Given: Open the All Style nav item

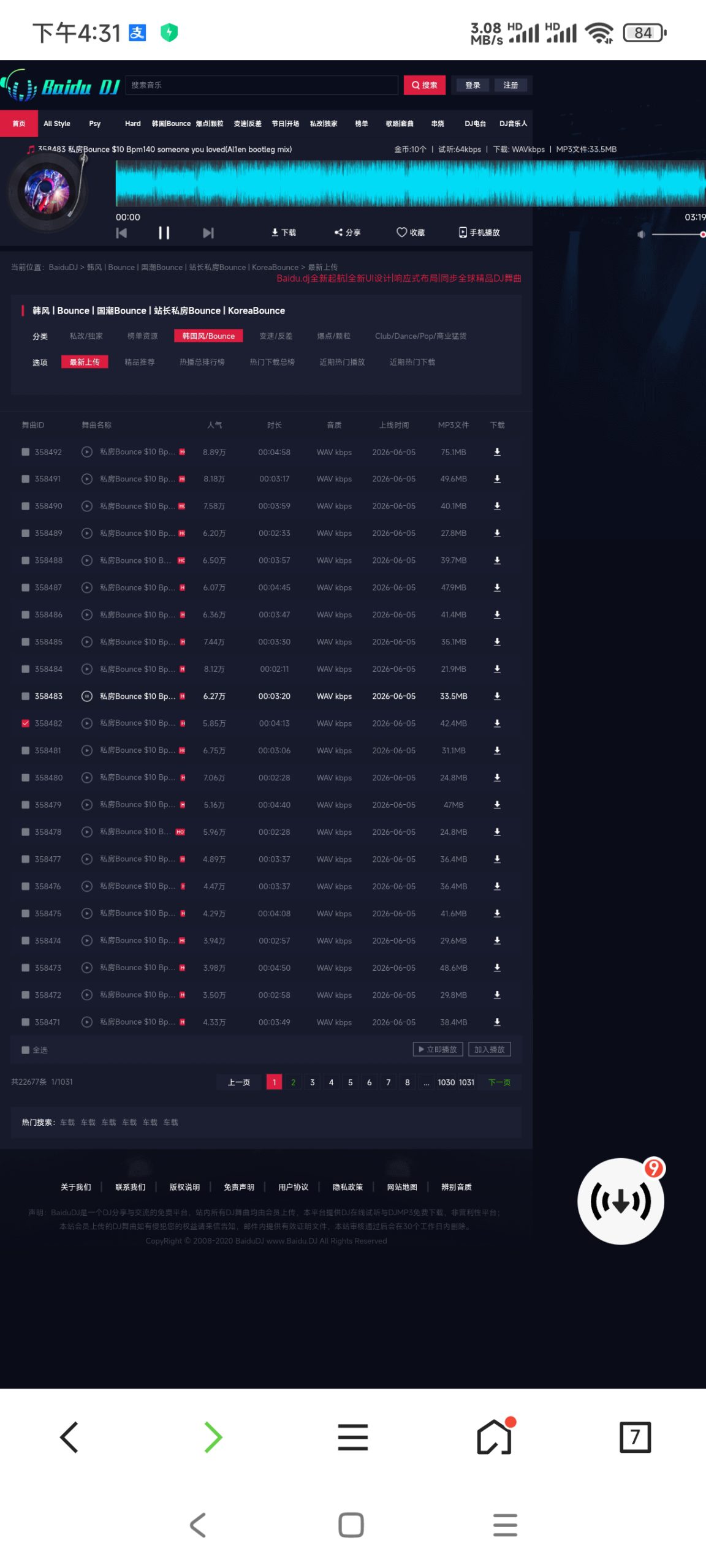Looking at the screenshot, I should (57, 124).
